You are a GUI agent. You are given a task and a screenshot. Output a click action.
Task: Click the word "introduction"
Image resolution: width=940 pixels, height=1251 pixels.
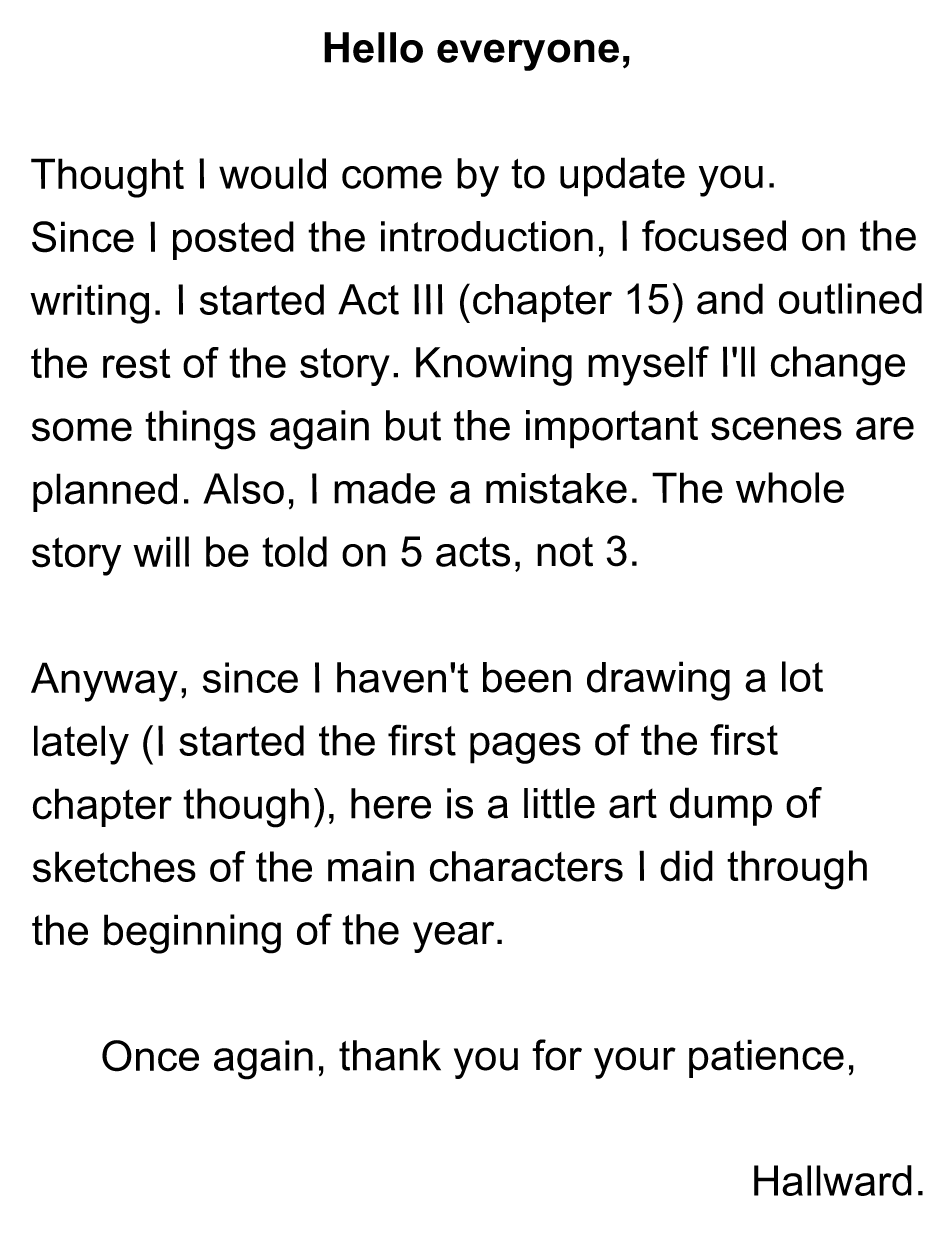pos(490,238)
